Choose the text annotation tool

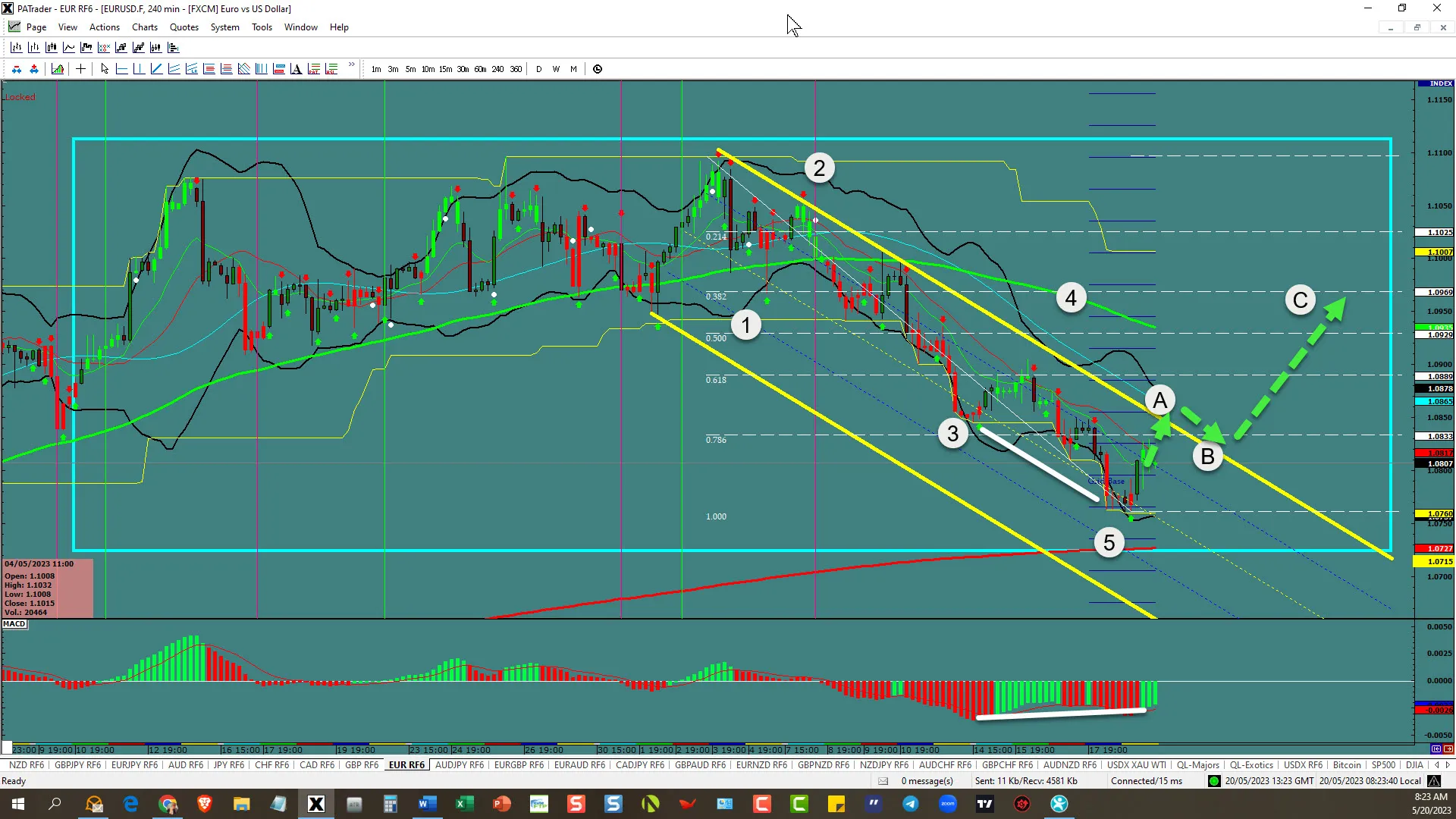click(296, 69)
